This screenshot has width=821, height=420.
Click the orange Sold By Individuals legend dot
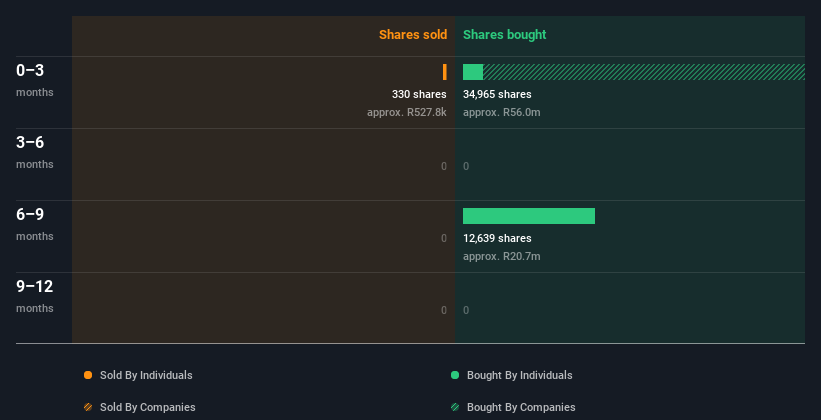[x=88, y=375]
